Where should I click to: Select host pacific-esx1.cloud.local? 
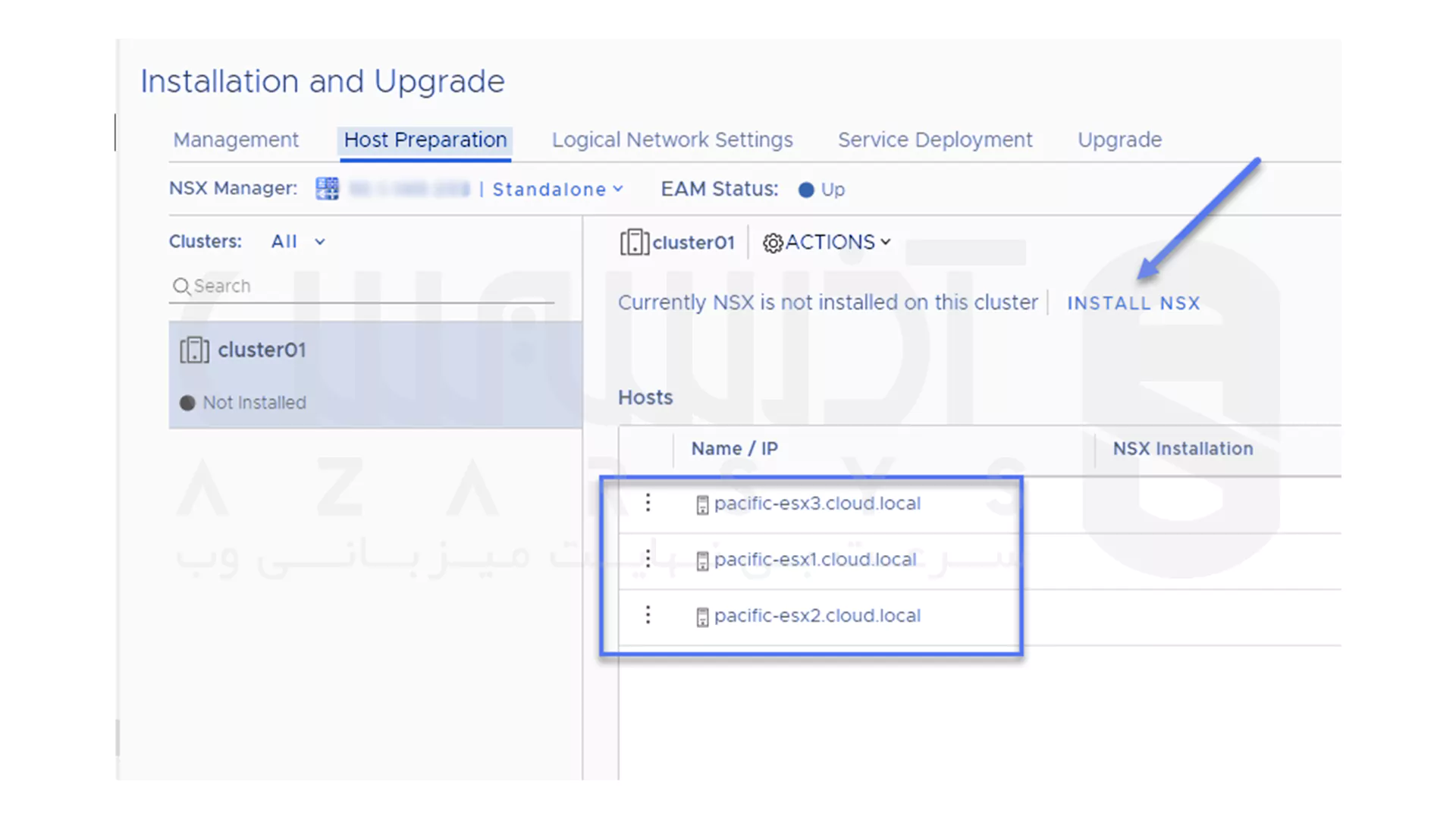pos(815,560)
